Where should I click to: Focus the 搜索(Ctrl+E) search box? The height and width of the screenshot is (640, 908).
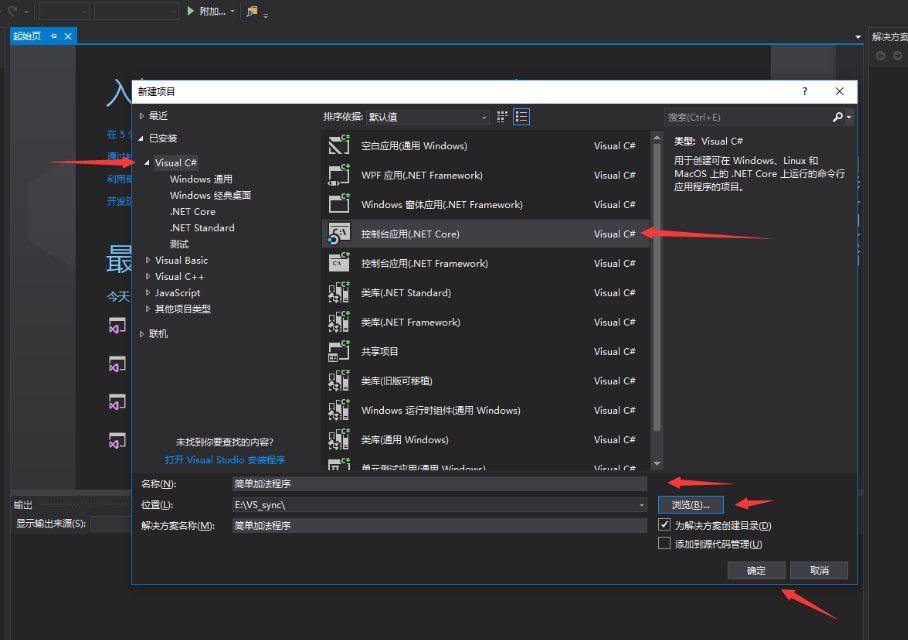pyautogui.click(x=748, y=117)
